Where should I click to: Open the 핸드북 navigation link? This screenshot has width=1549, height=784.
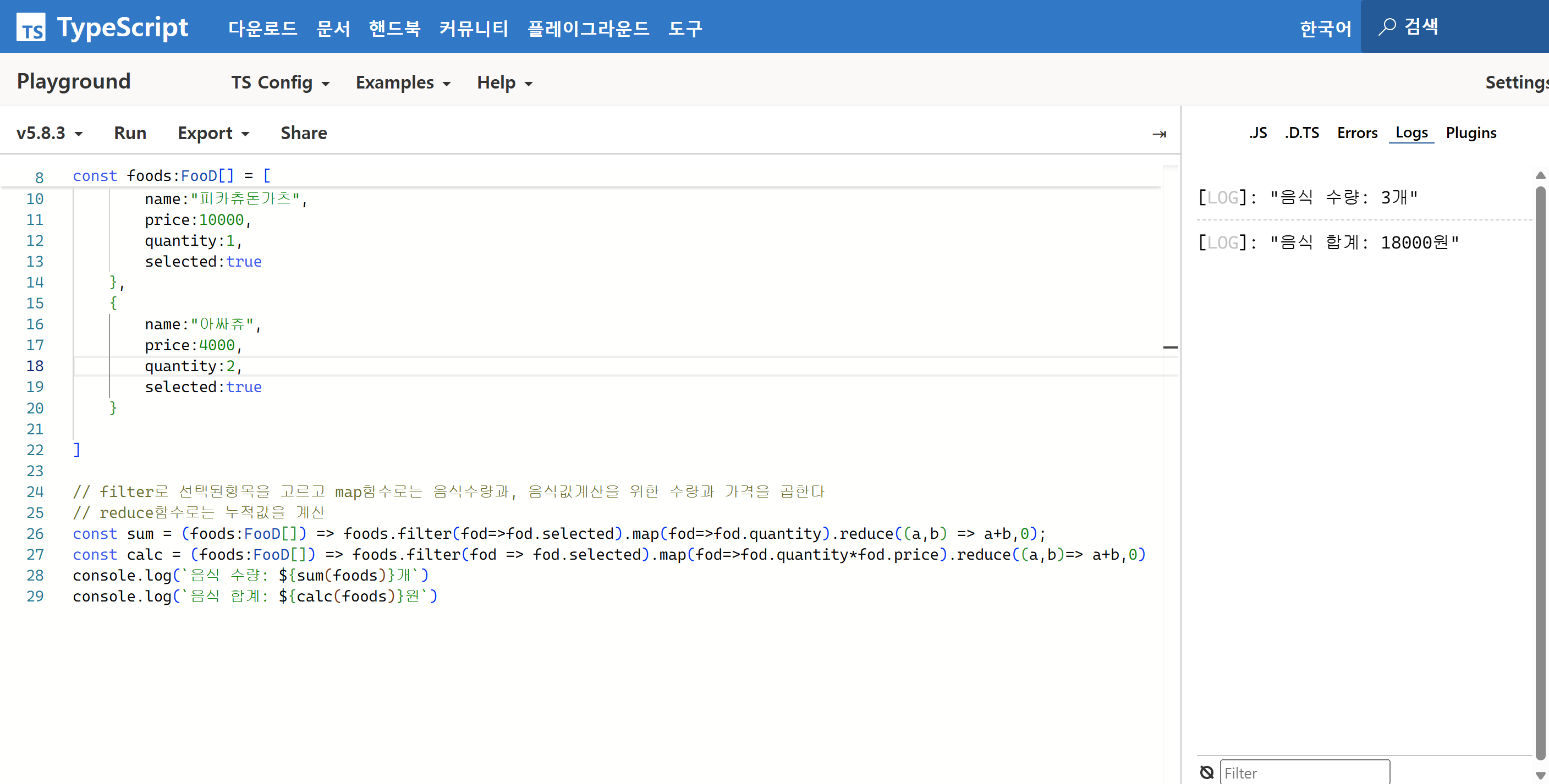coord(394,27)
